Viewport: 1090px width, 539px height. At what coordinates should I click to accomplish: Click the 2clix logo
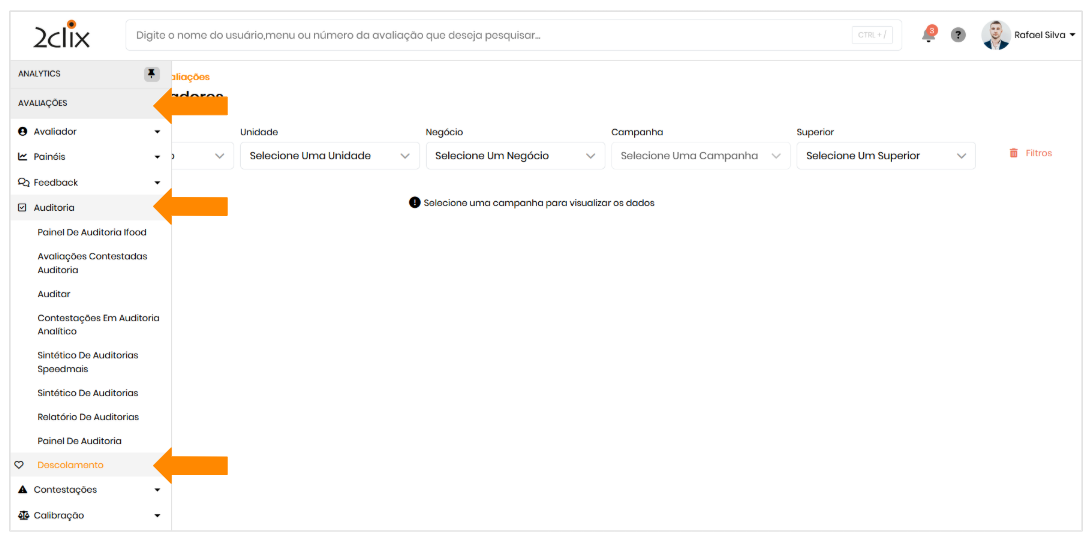pos(62,37)
